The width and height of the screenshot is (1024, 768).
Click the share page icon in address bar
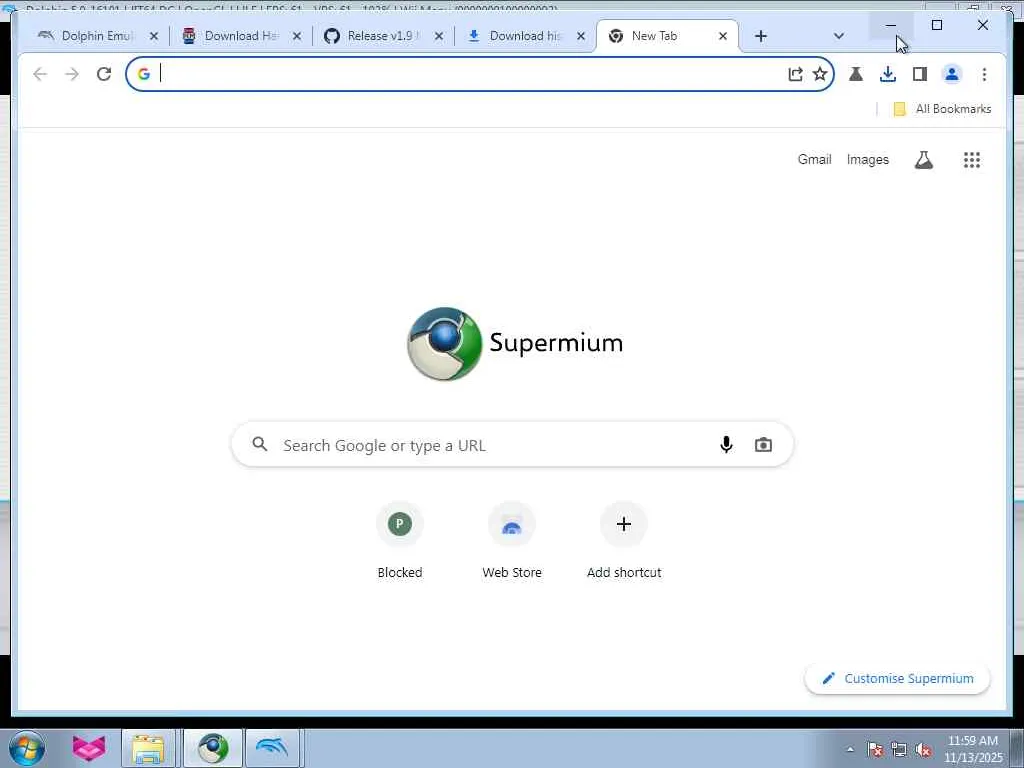795,74
